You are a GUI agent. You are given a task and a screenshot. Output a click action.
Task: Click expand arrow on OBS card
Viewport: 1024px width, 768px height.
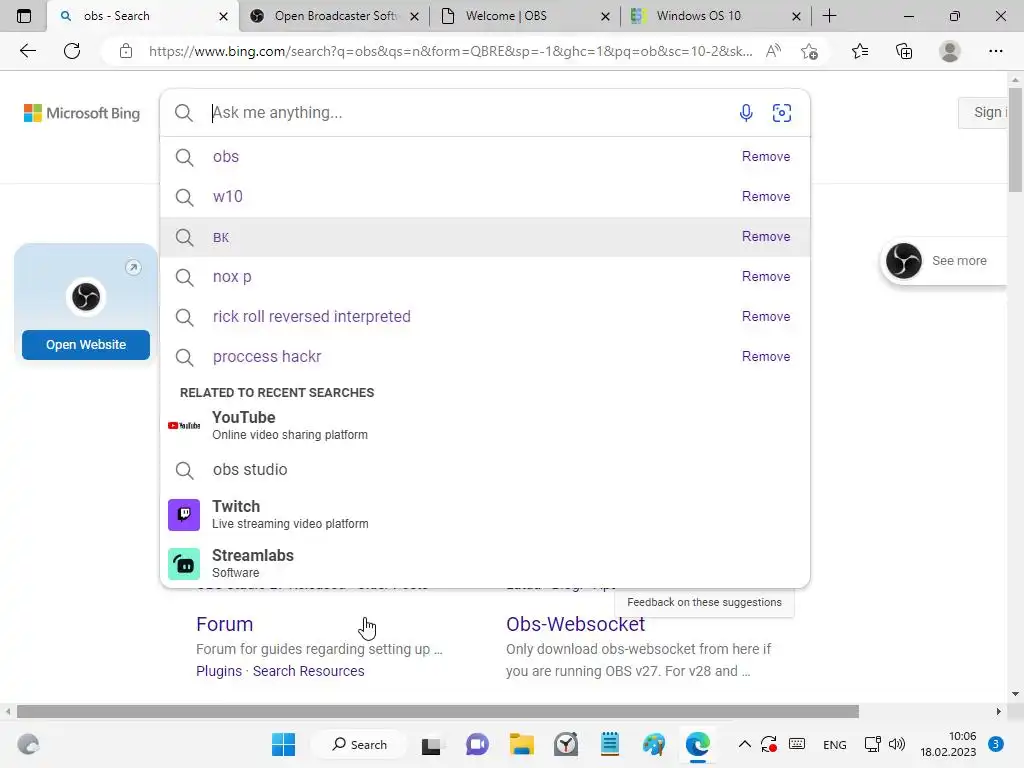point(133,267)
